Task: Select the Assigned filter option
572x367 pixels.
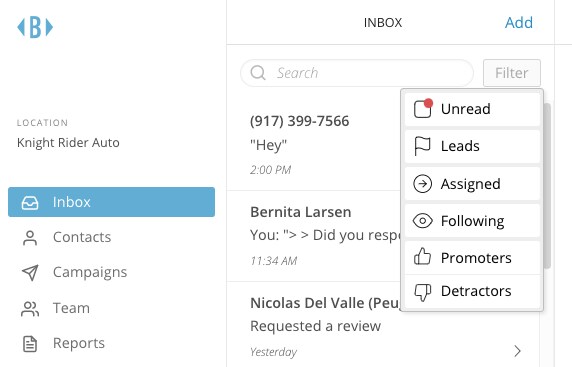Action: pos(472,184)
